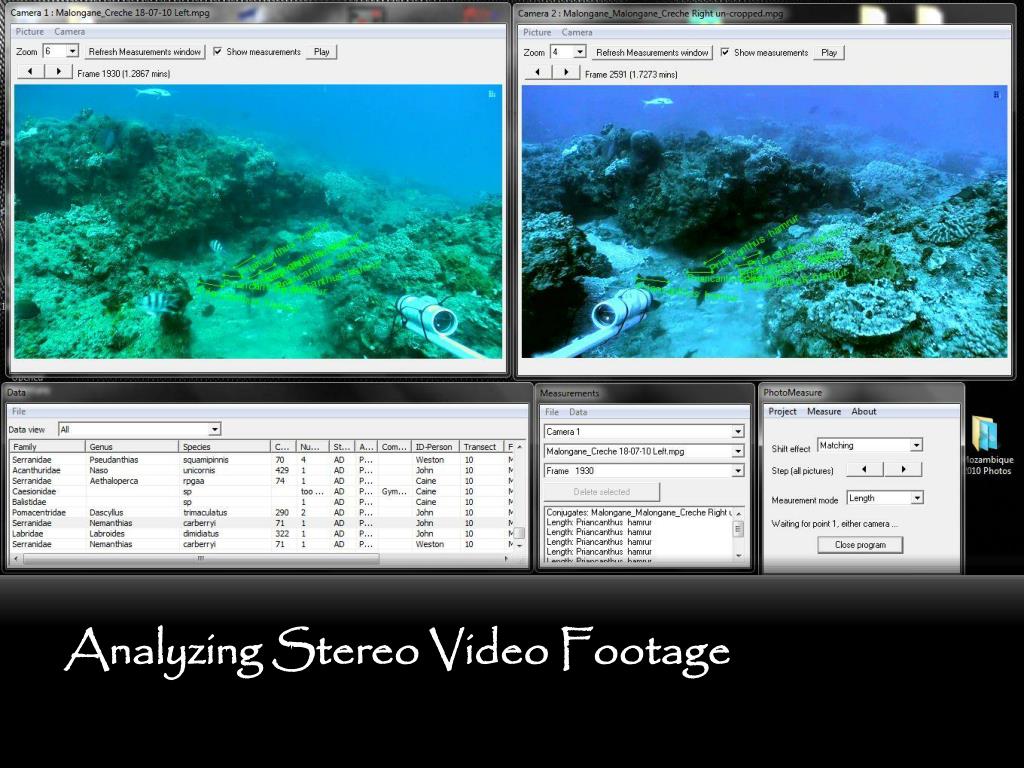Screen dimensions: 1024x768
Task: Expand the Camera 1 dropdown in Measurements
Action: pyautogui.click(x=737, y=432)
